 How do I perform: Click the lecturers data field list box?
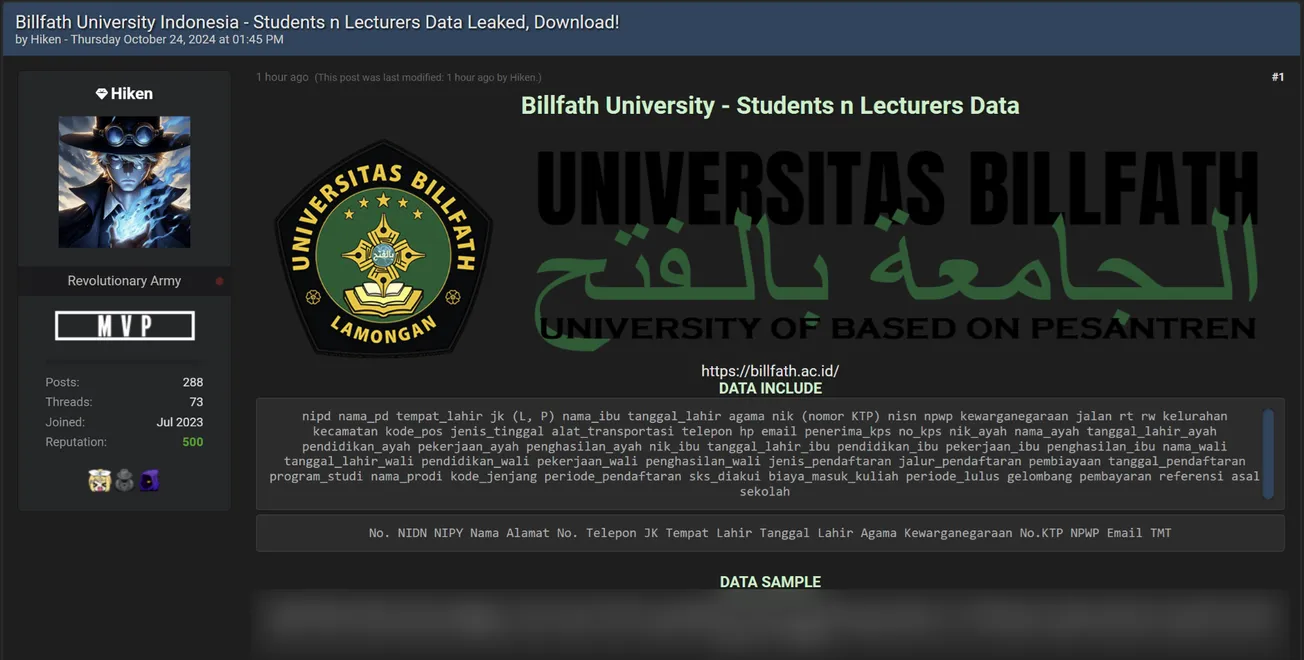pyautogui.click(x=770, y=532)
